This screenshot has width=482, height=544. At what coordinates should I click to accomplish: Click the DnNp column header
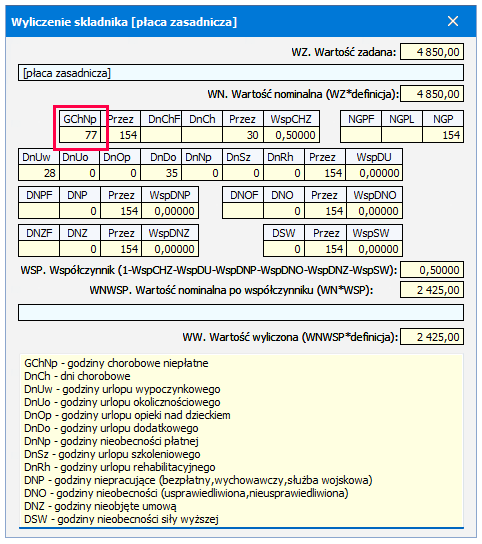(x=202, y=157)
